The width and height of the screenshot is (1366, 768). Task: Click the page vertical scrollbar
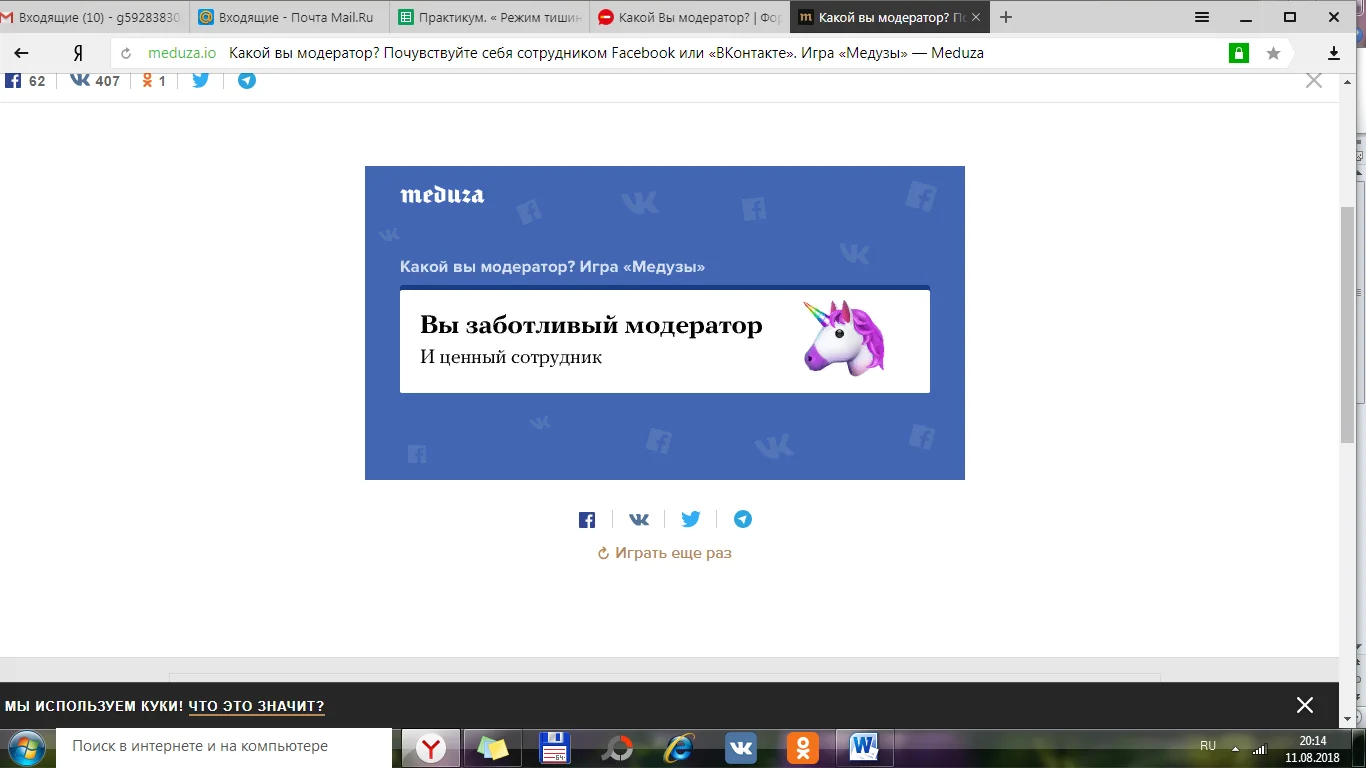point(1347,324)
